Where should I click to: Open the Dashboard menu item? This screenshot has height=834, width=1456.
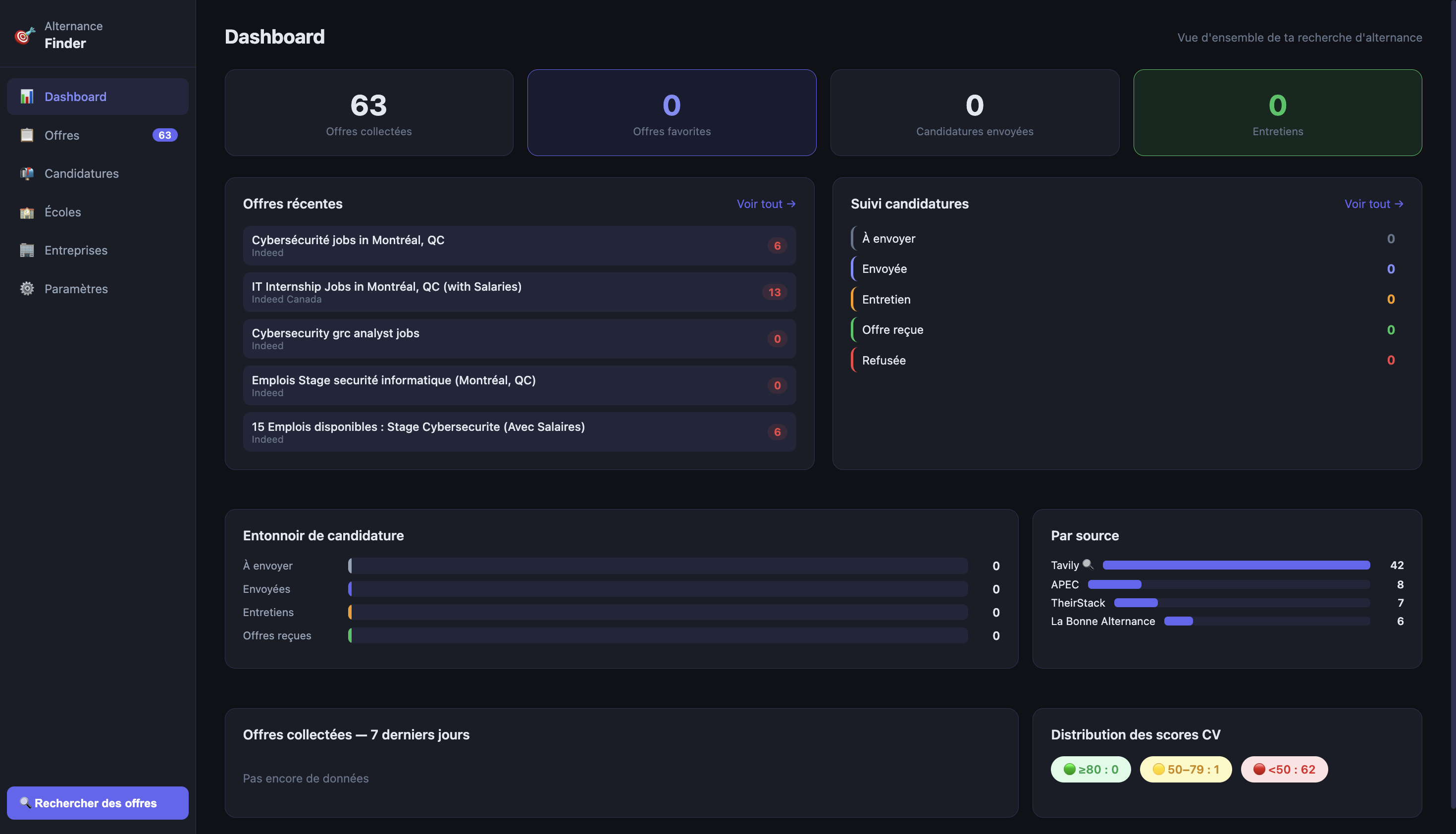coord(98,96)
